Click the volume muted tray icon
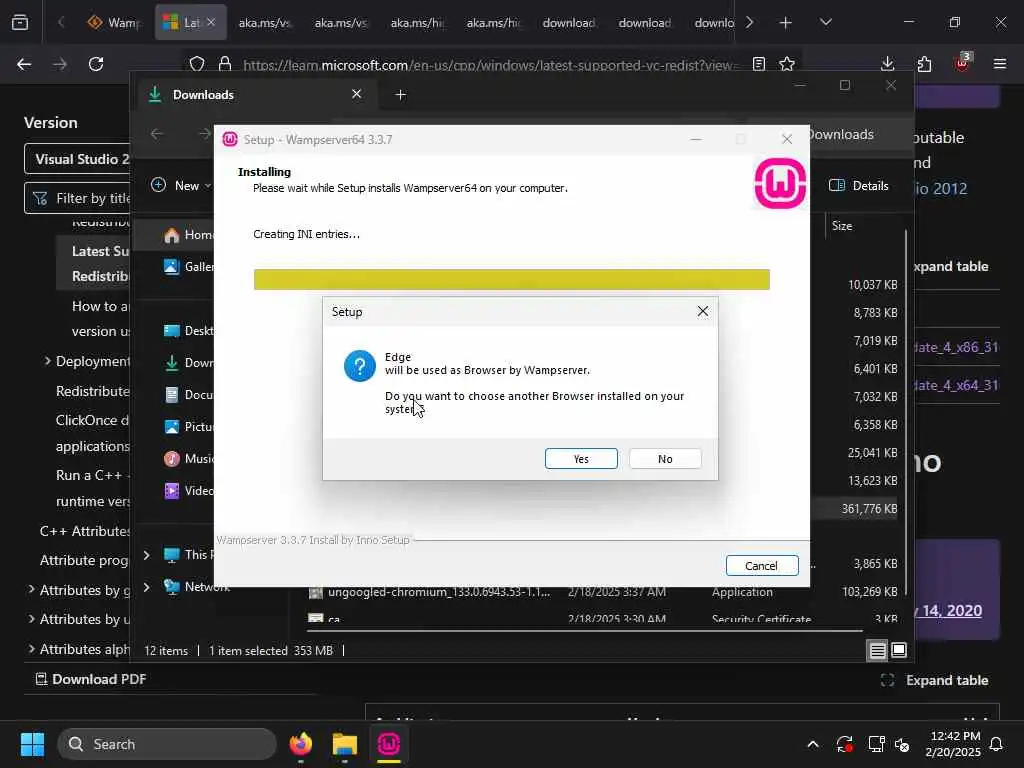Screen dimensions: 1024x768 903,744
